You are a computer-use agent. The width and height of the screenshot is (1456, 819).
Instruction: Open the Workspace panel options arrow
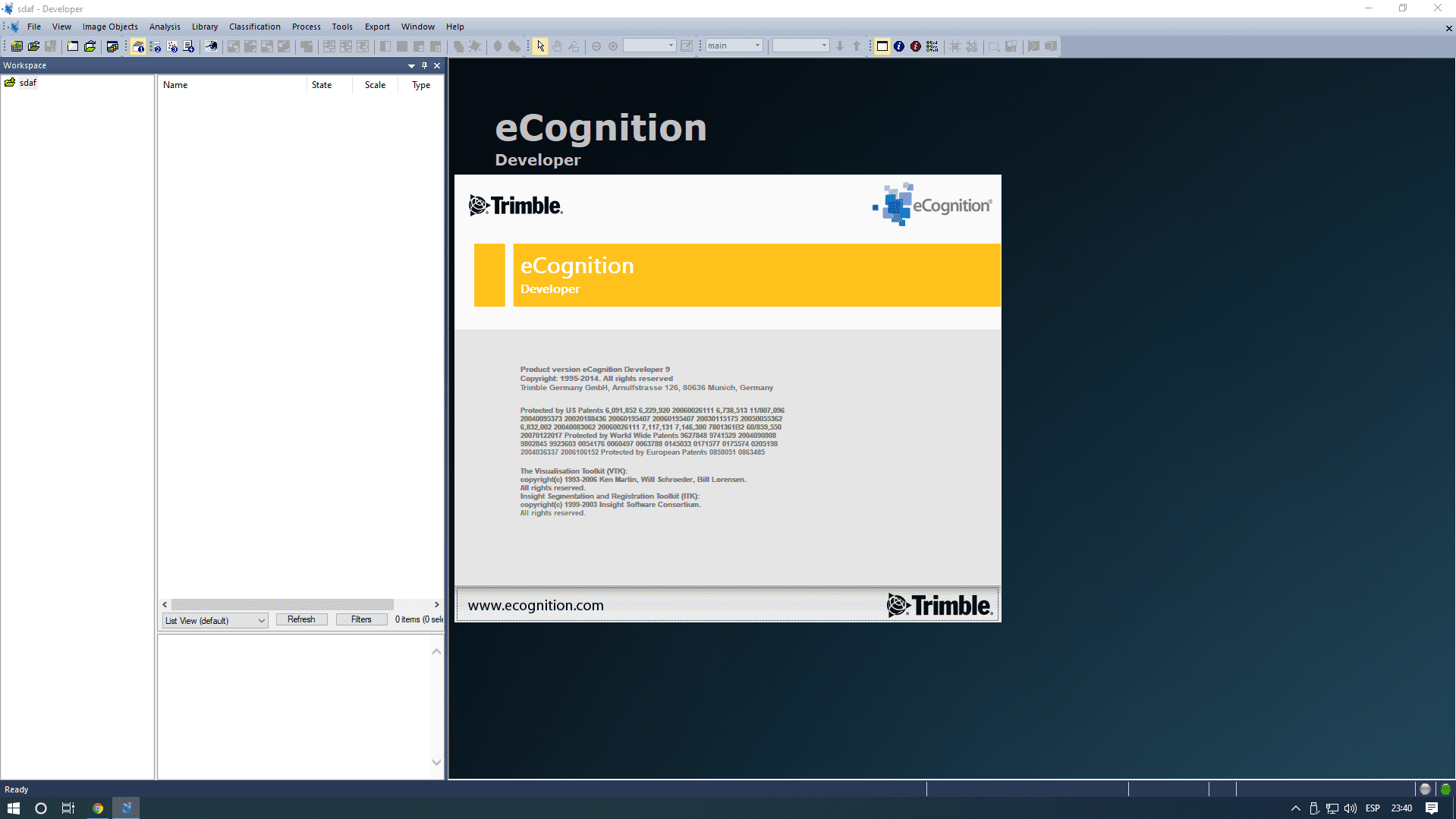click(x=411, y=66)
